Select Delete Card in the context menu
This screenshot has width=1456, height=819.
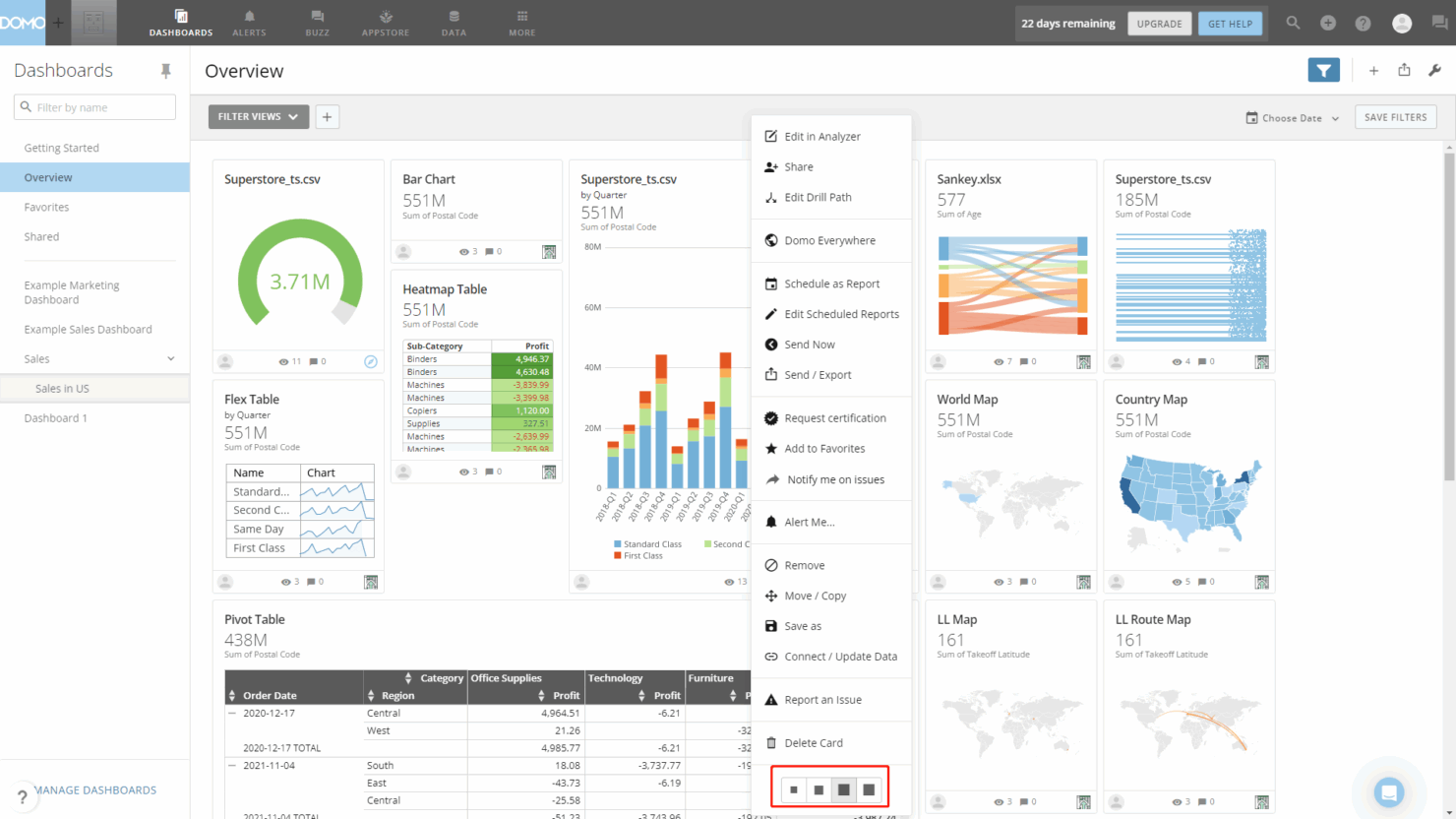point(813,743)
